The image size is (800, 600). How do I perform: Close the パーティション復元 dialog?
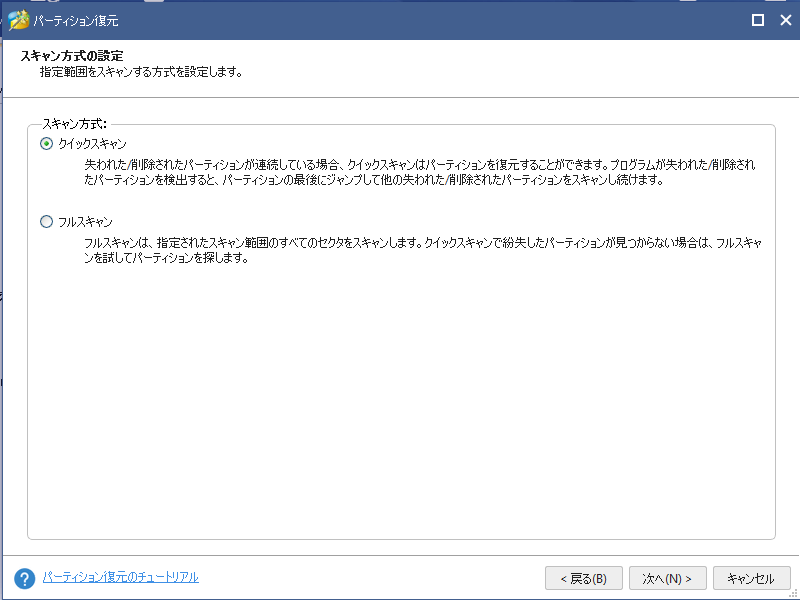[x=786, y=20]
